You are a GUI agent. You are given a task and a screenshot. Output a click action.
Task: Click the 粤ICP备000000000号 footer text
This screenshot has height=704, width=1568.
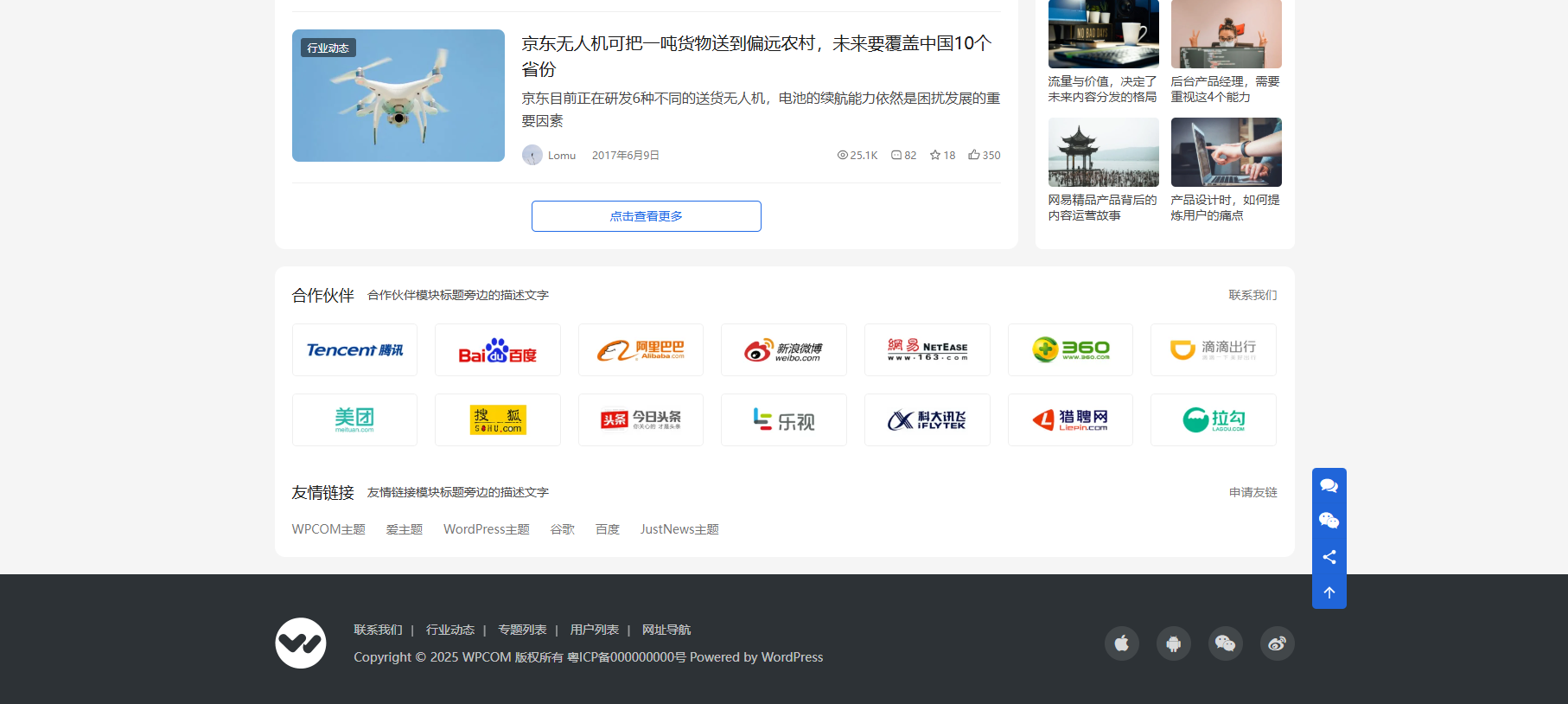click(627, 657)
